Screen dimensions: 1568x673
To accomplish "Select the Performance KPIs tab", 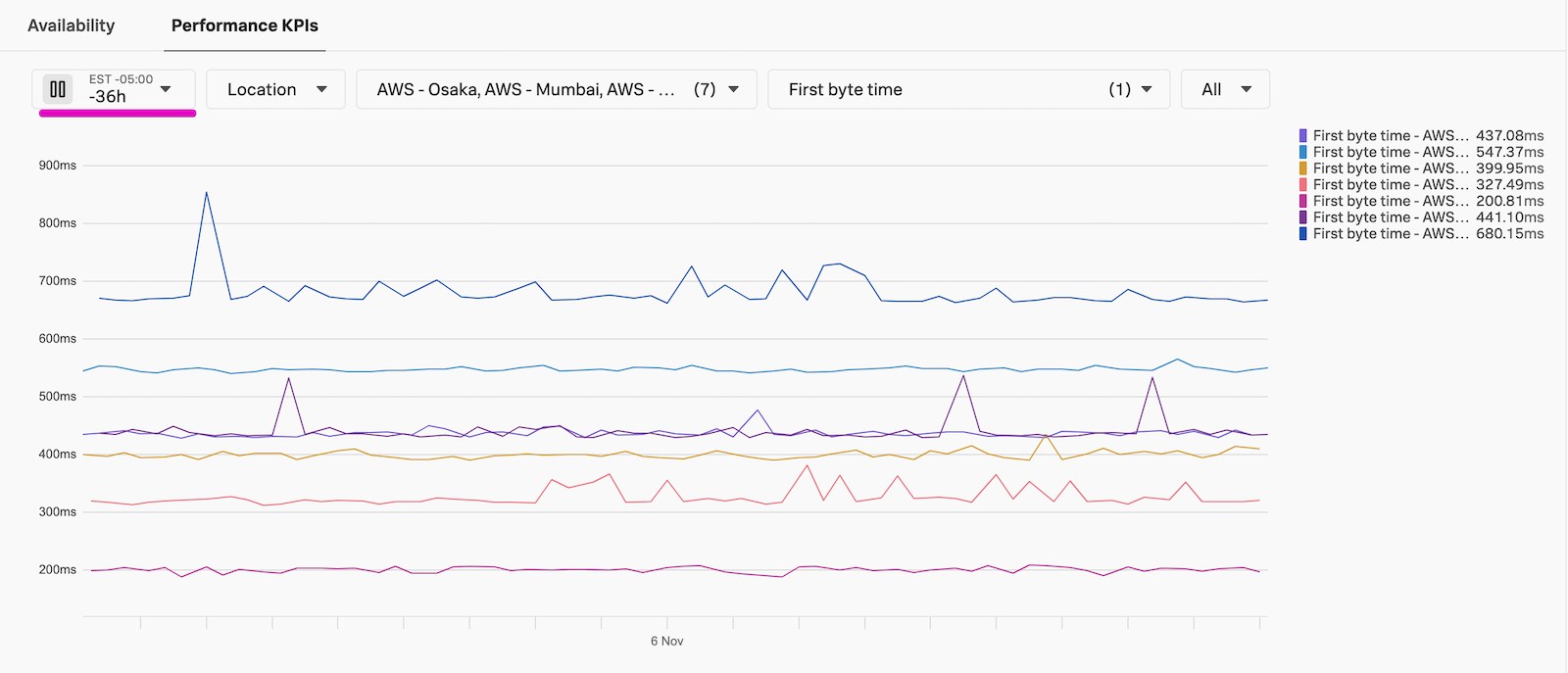I will (x=244, y=25).
